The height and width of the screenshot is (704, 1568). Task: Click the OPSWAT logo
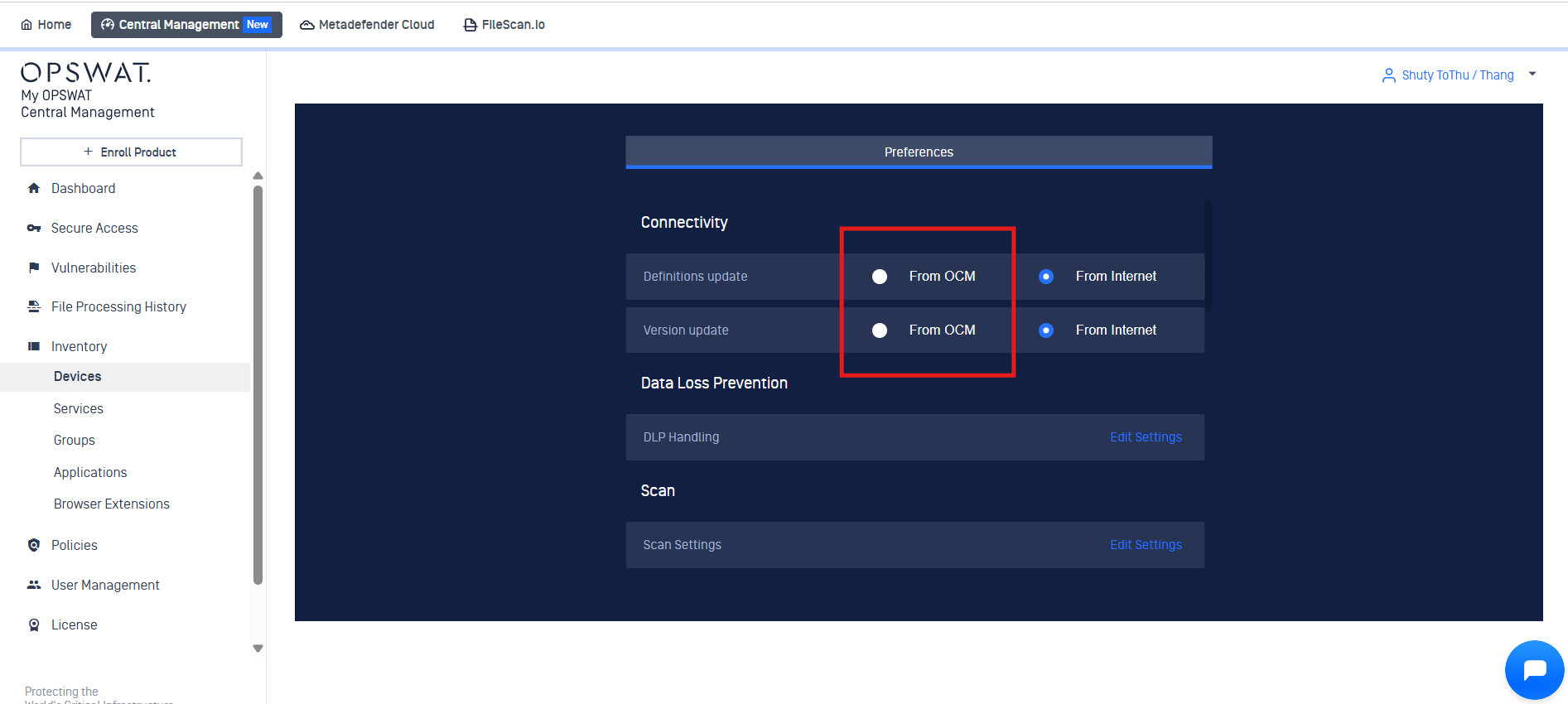(86, 73)
